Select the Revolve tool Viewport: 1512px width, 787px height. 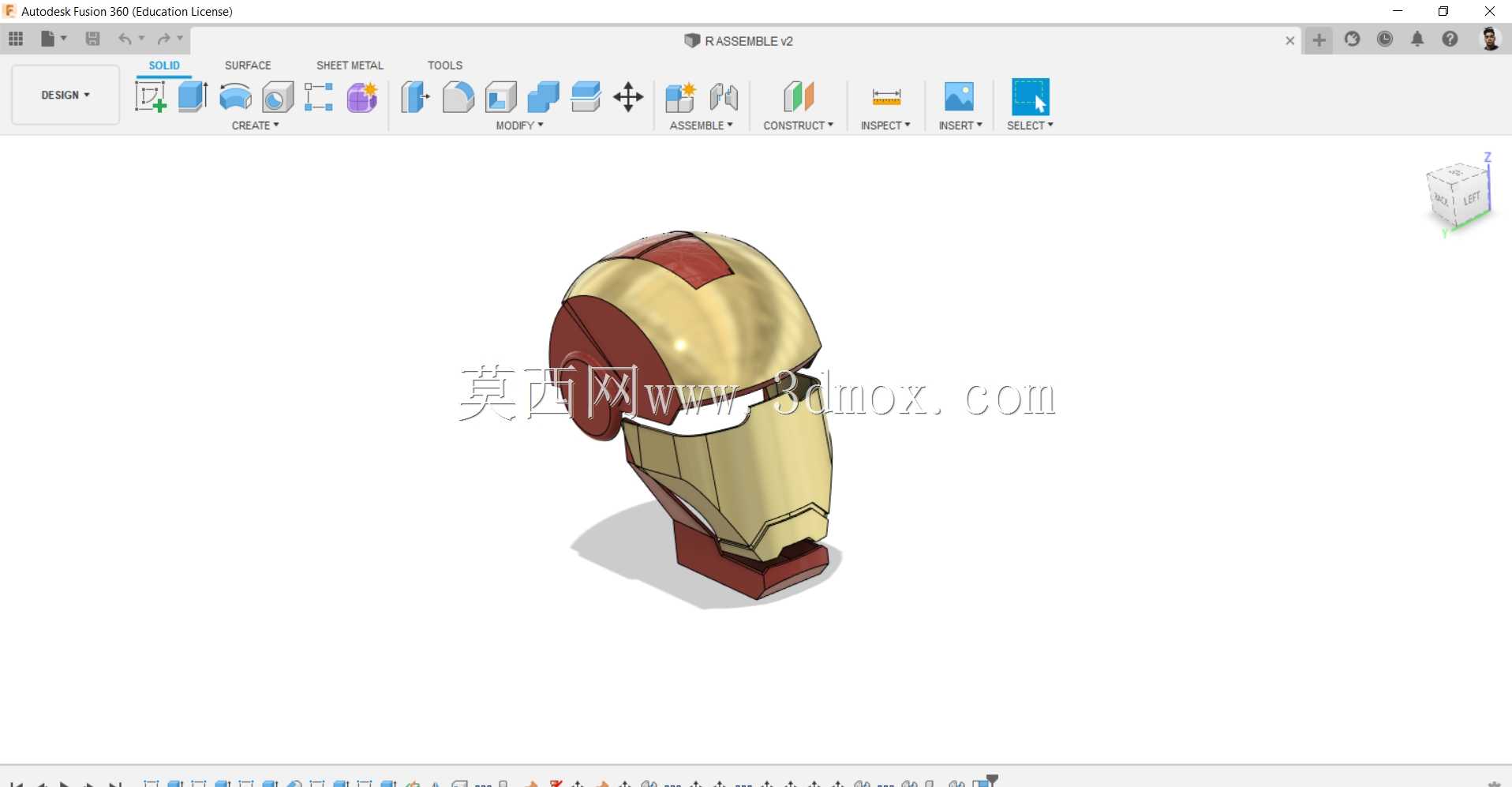click(235, 97)
